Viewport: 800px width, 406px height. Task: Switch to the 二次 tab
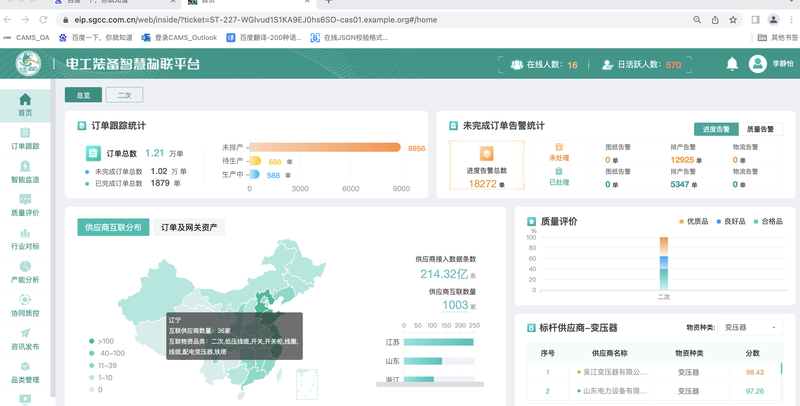(124, 95)
